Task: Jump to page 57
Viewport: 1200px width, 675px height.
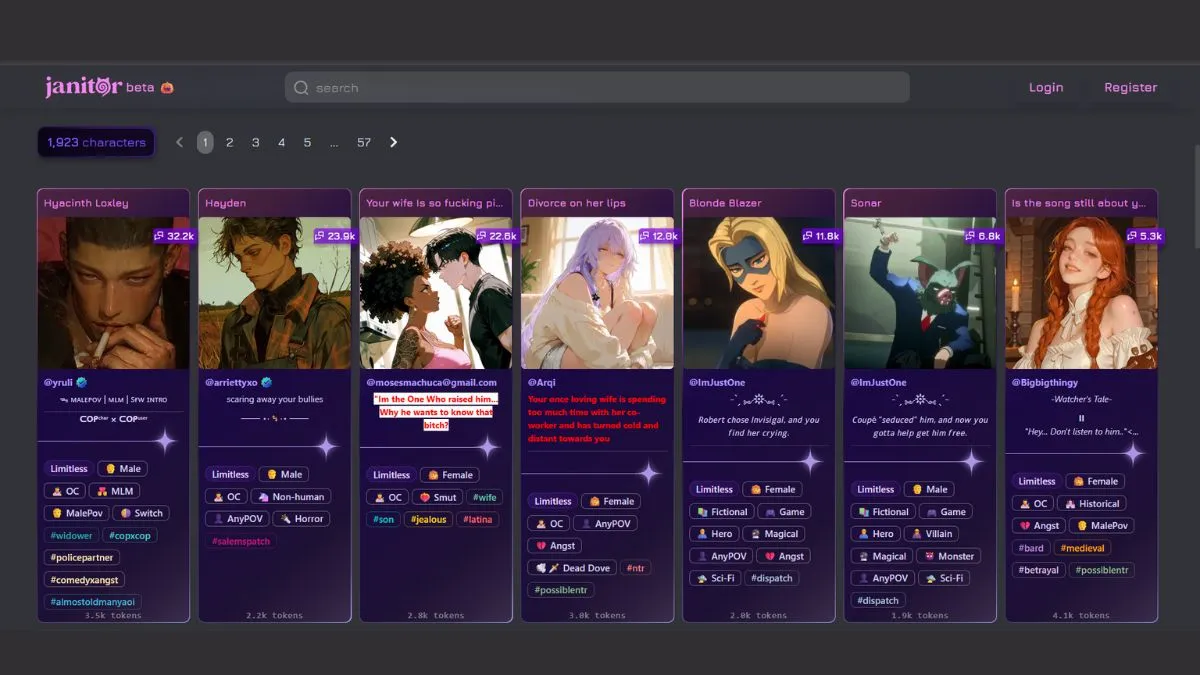Action: (364, 142)
